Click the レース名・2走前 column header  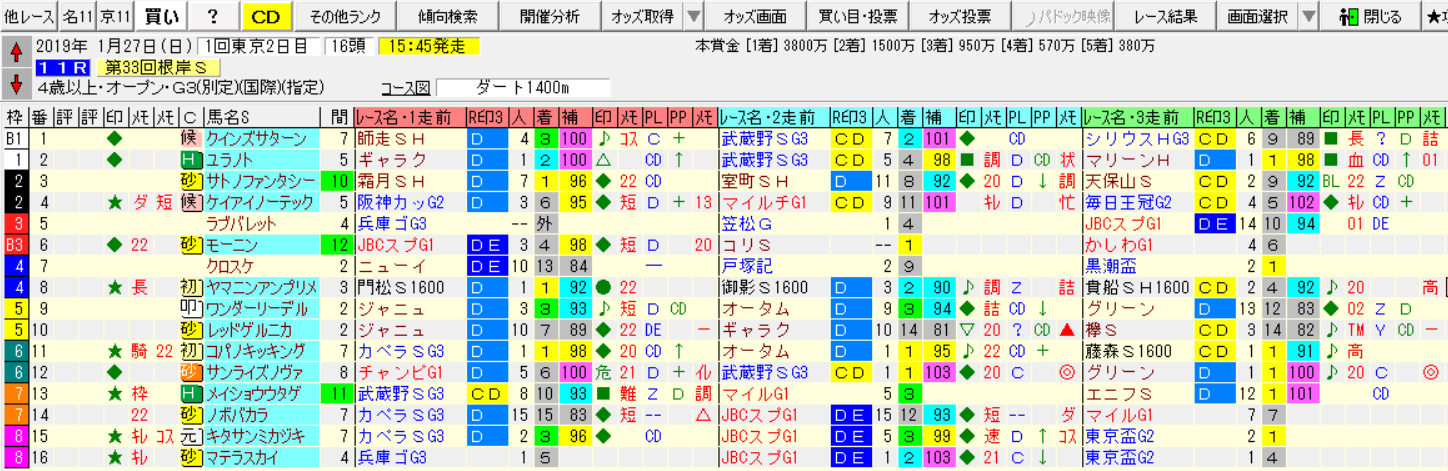(775, 116)
